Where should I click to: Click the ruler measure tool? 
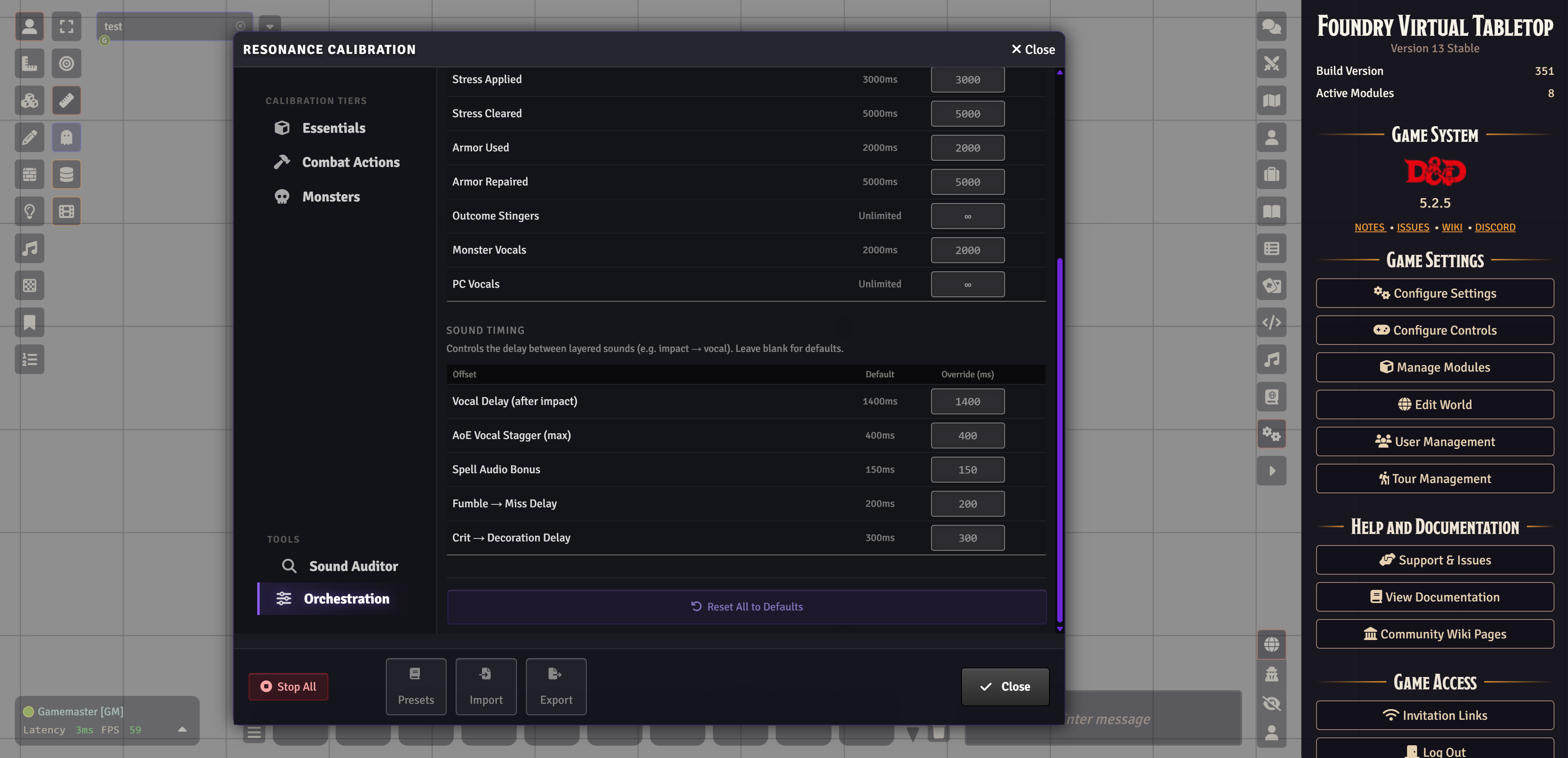click(x=66, y=100)
